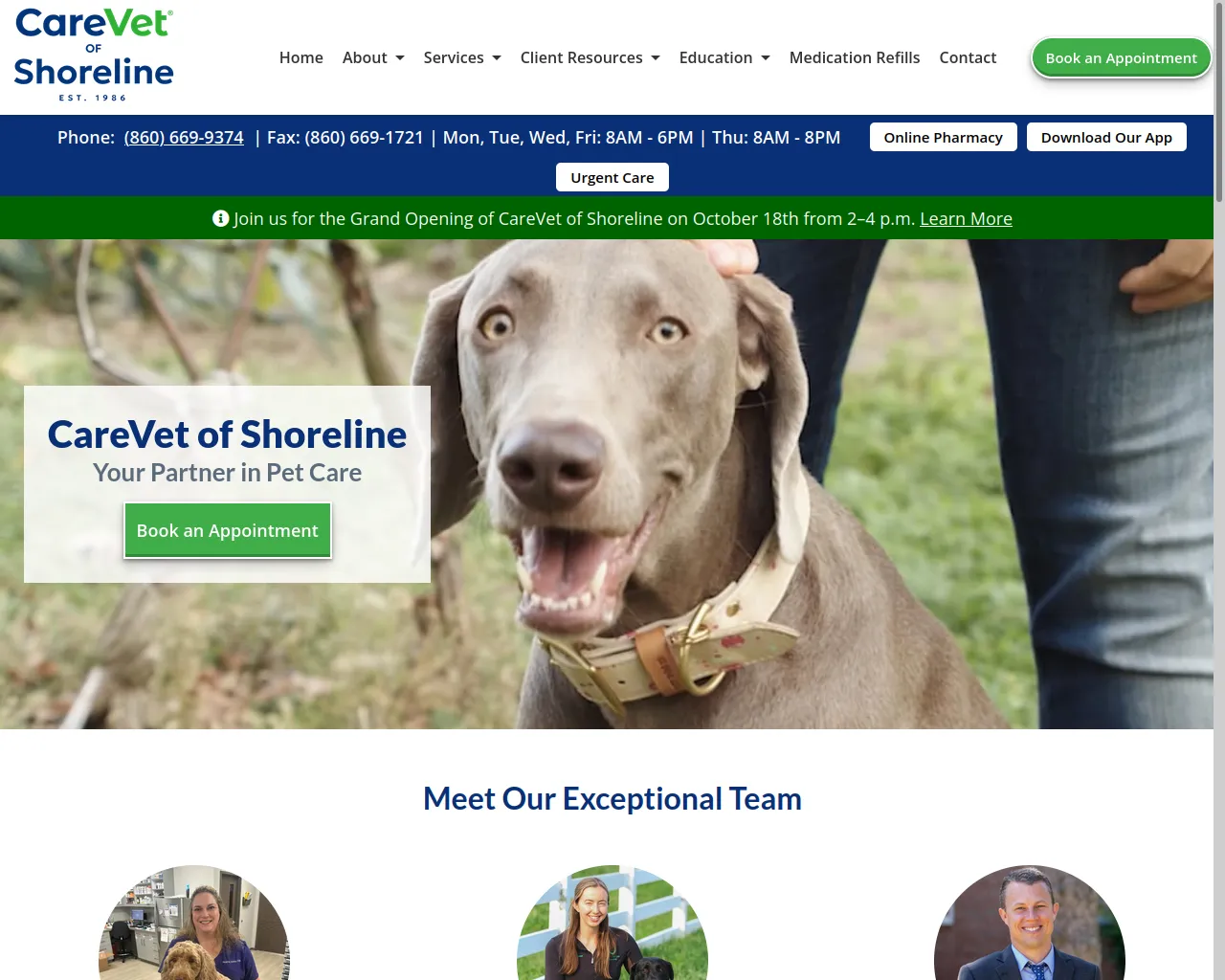Click Download Our App button
The image size is (1225, 980).
point(1106,137)
